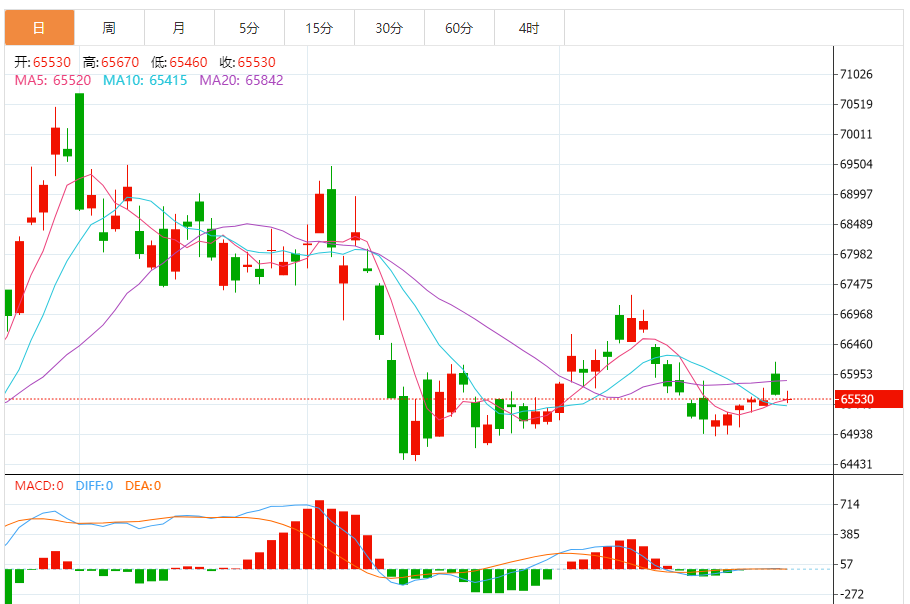
Task: Switch to the 周 weekly tab
Action: (x=109, y=27)
